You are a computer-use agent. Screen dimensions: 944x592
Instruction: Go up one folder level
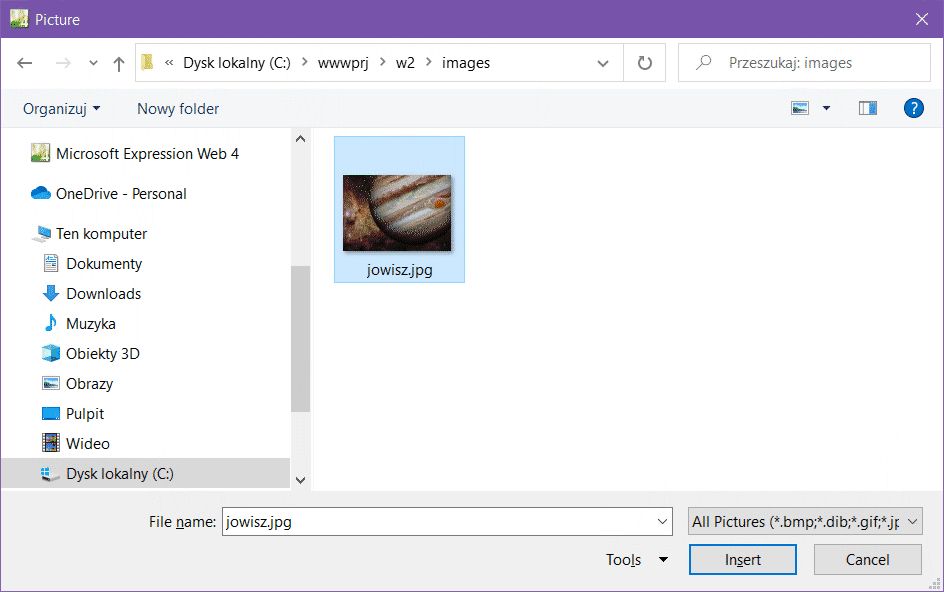[x=119, y=63]
